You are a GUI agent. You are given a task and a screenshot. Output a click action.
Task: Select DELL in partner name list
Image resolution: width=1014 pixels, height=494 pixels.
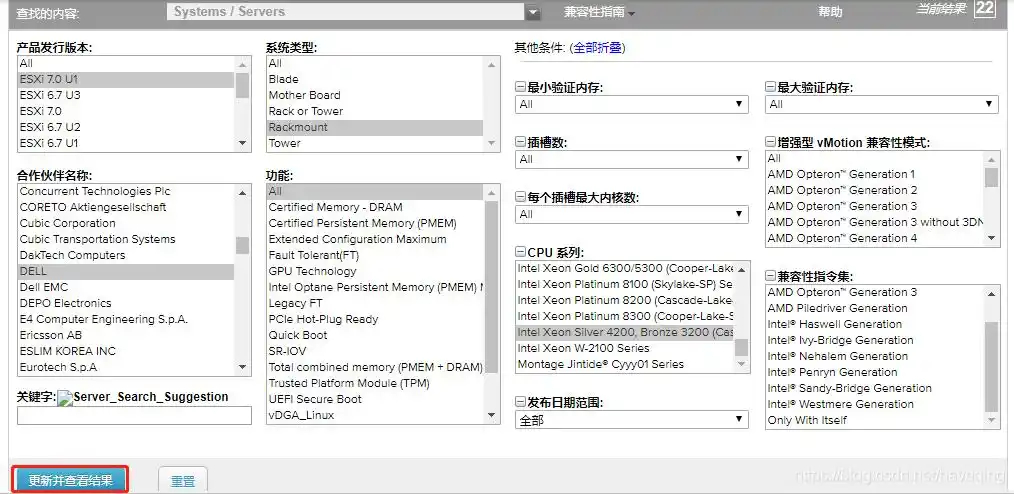tap(125, 272)
